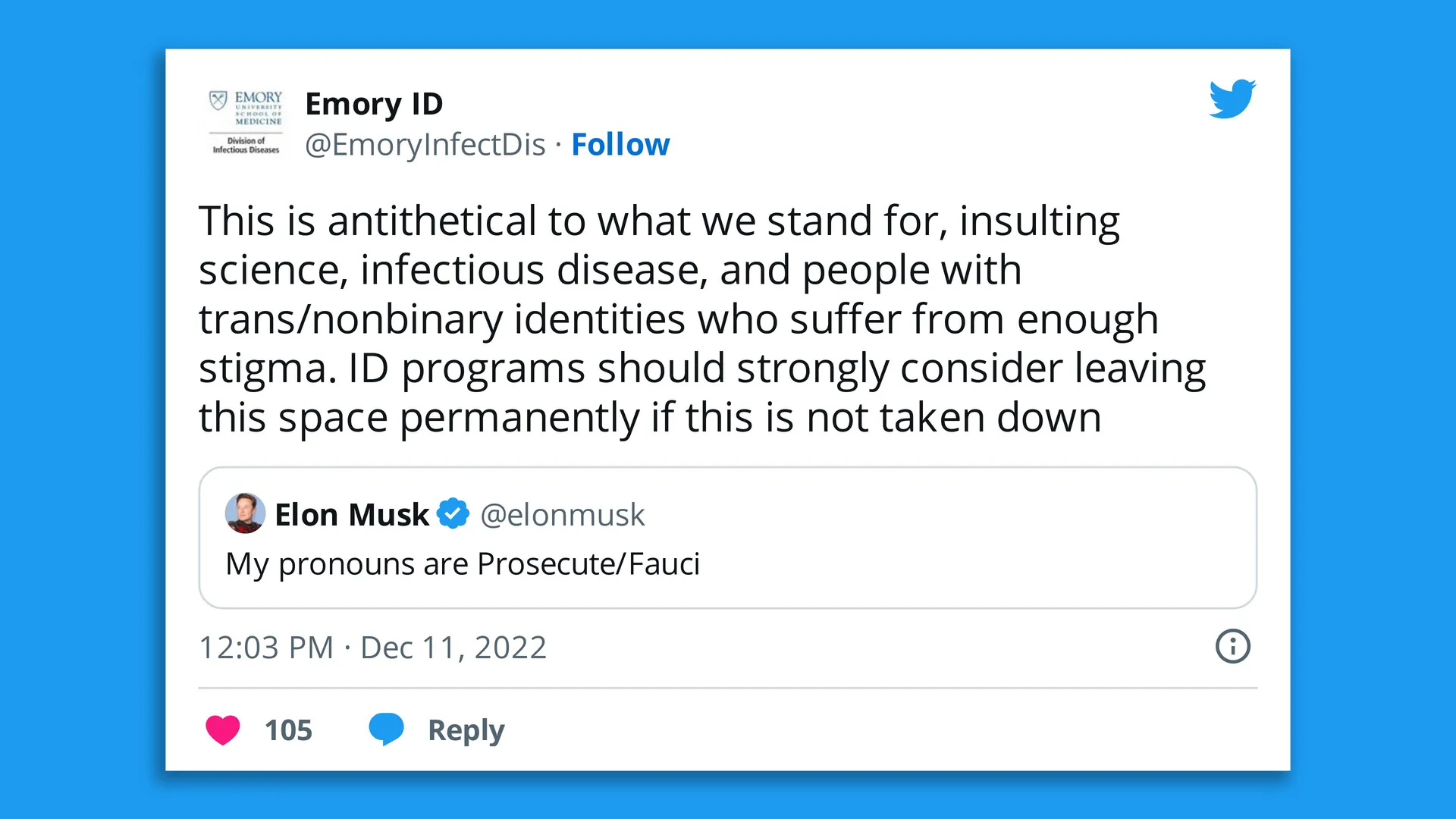Image resolution: width=1456 pixels, height=819 pixels.
Task: Click the reply speech bubble icon
Action: click(387, 729)
